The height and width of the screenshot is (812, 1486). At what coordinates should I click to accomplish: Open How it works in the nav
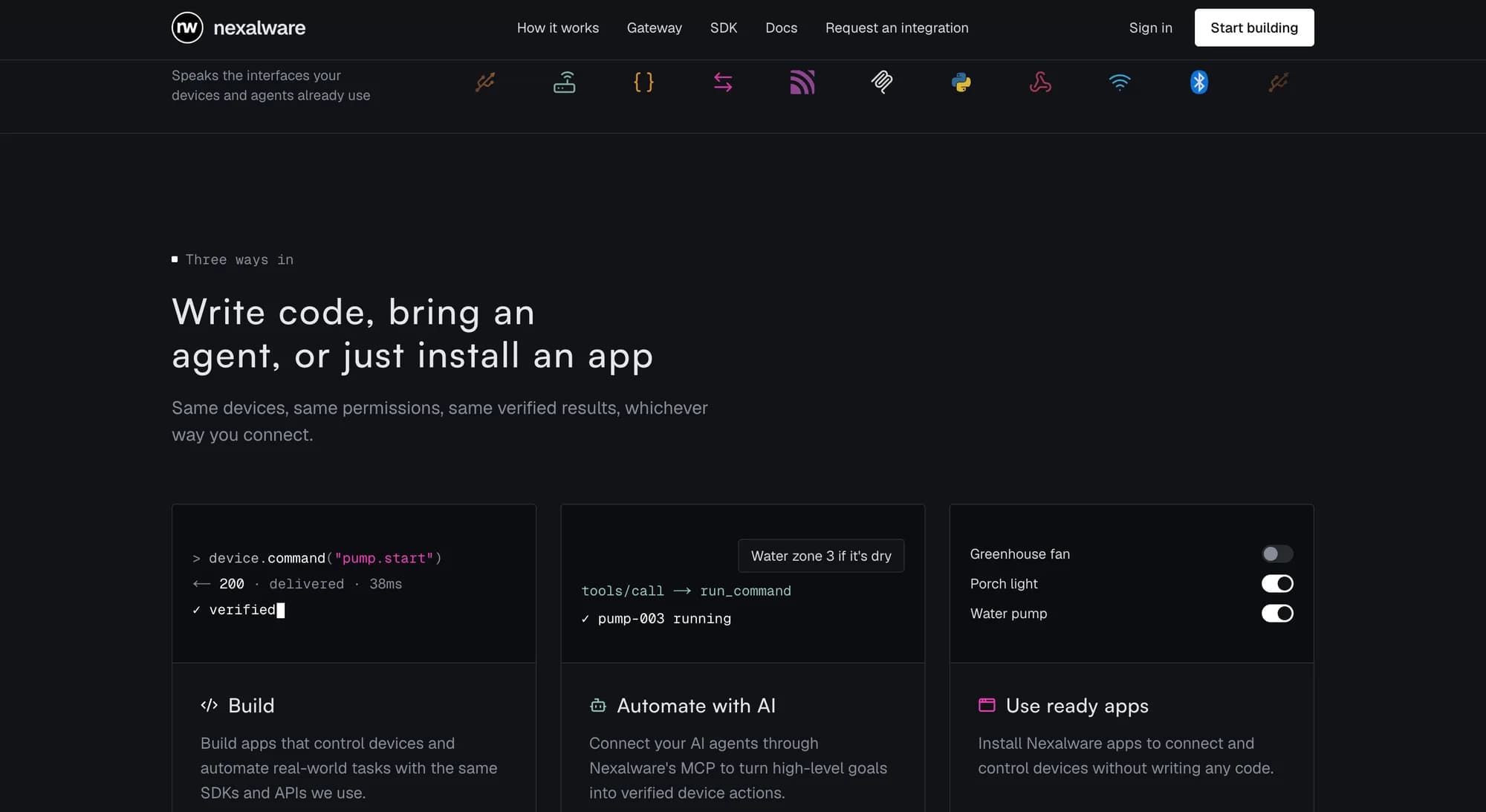[558, 27]
